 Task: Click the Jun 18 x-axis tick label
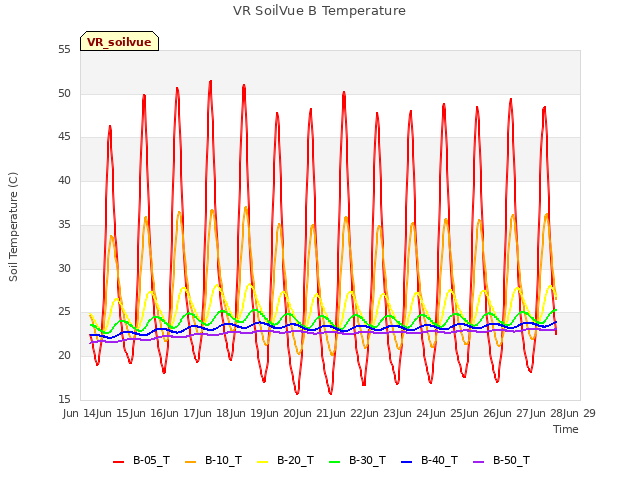(213, 413)
